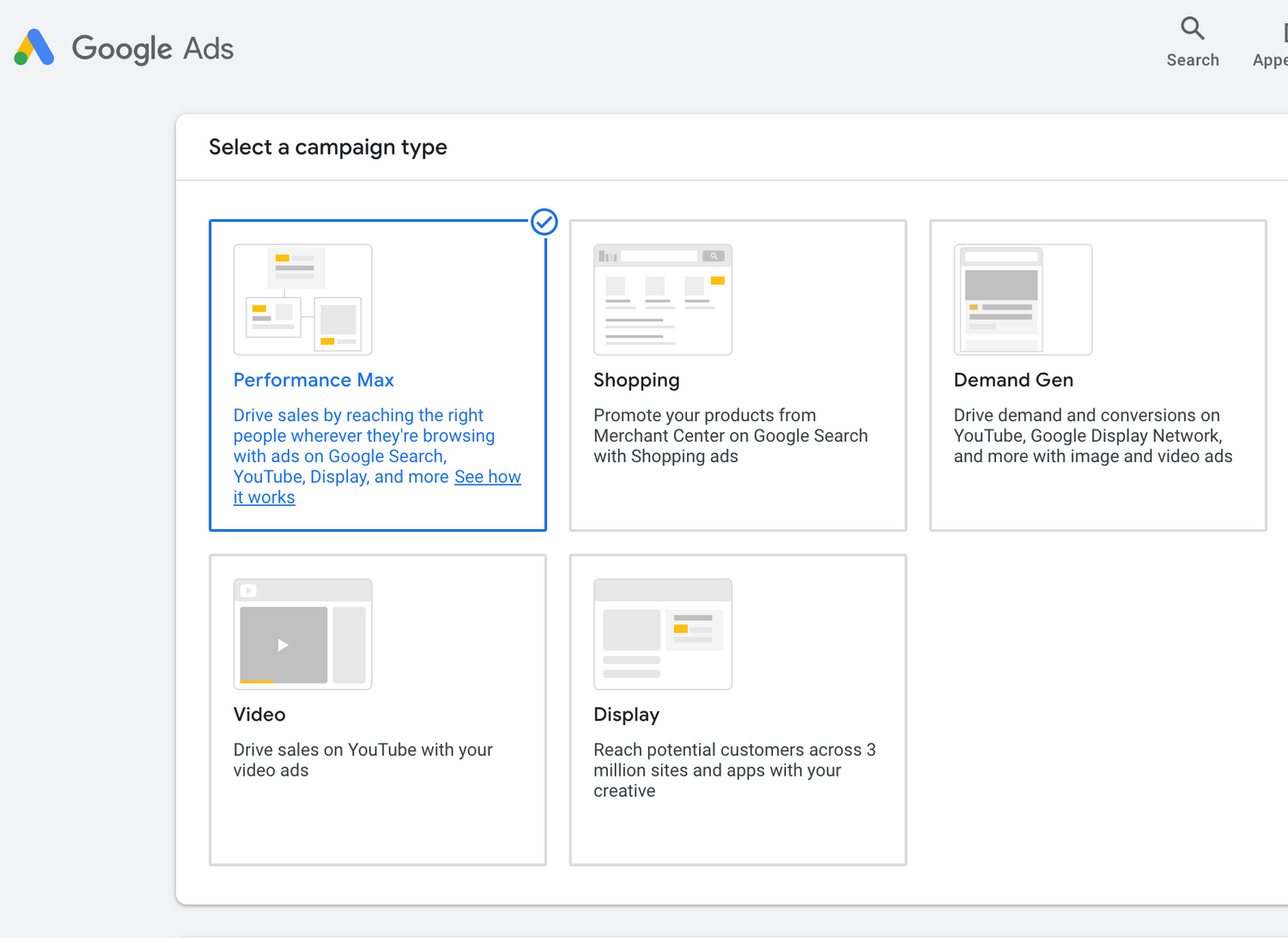Open Search with the magnifier icon

(1192, 28)
